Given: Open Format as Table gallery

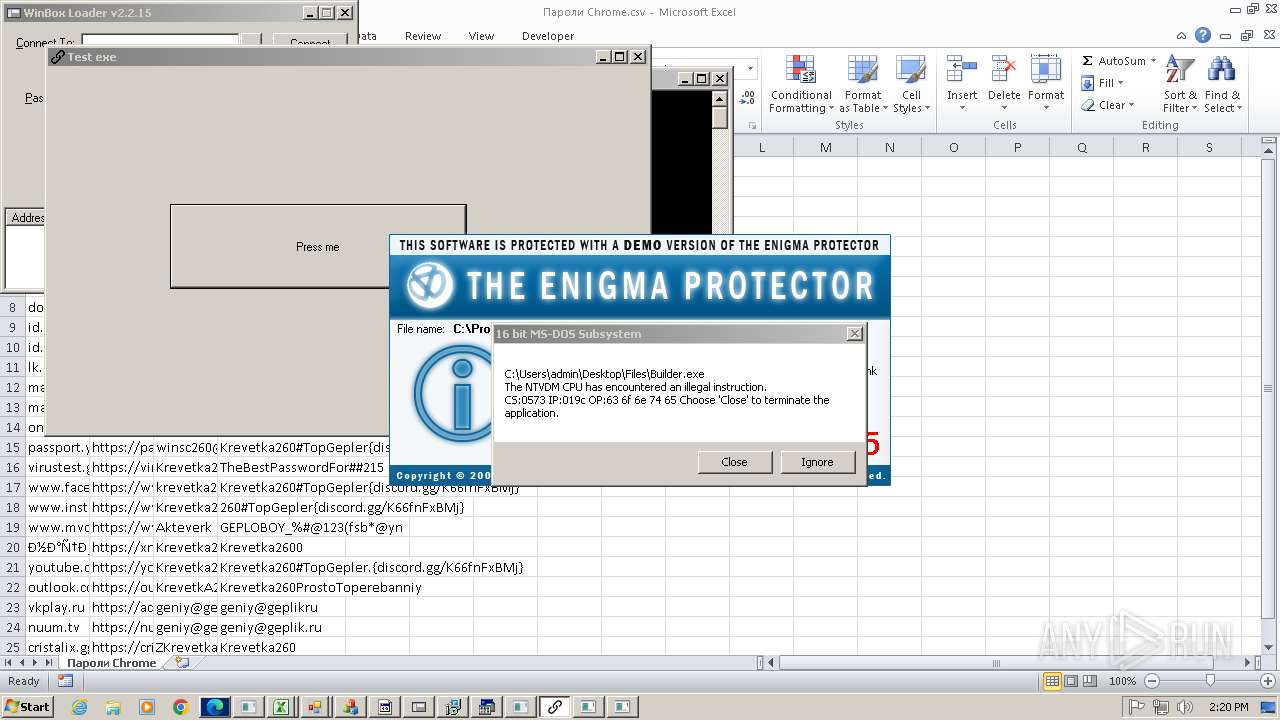Looking at the screenshot, I should pos(862,84).
